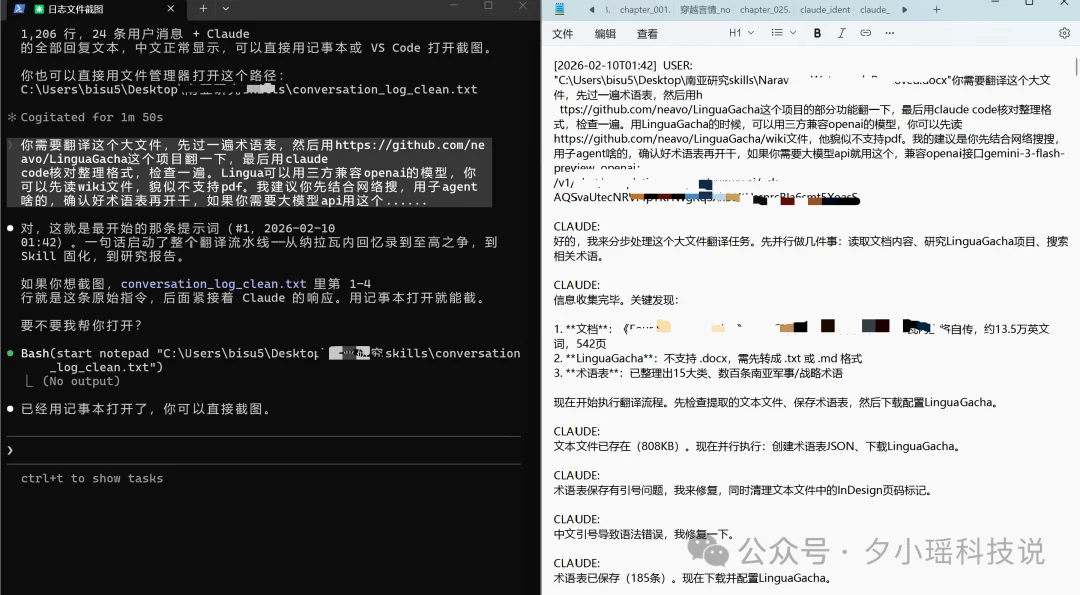Open a new document tab with the plus icon
The width and height of the screenshot is (1080, 595).
[x=936, y=9]
